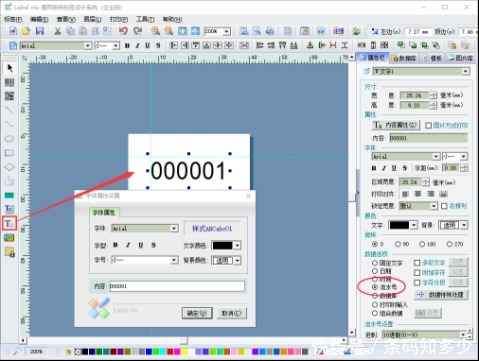The height and width of the screenshot is (361, 479).
Task: Click the Cut scissors icon
Action: click(x=58, y=31)
